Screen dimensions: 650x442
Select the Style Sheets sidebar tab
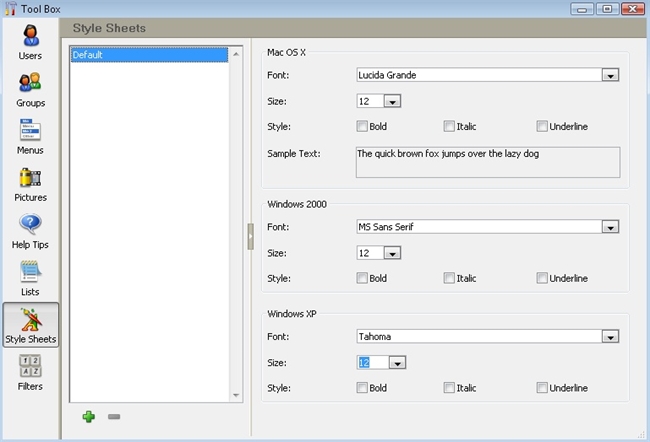tap(30, 325)
